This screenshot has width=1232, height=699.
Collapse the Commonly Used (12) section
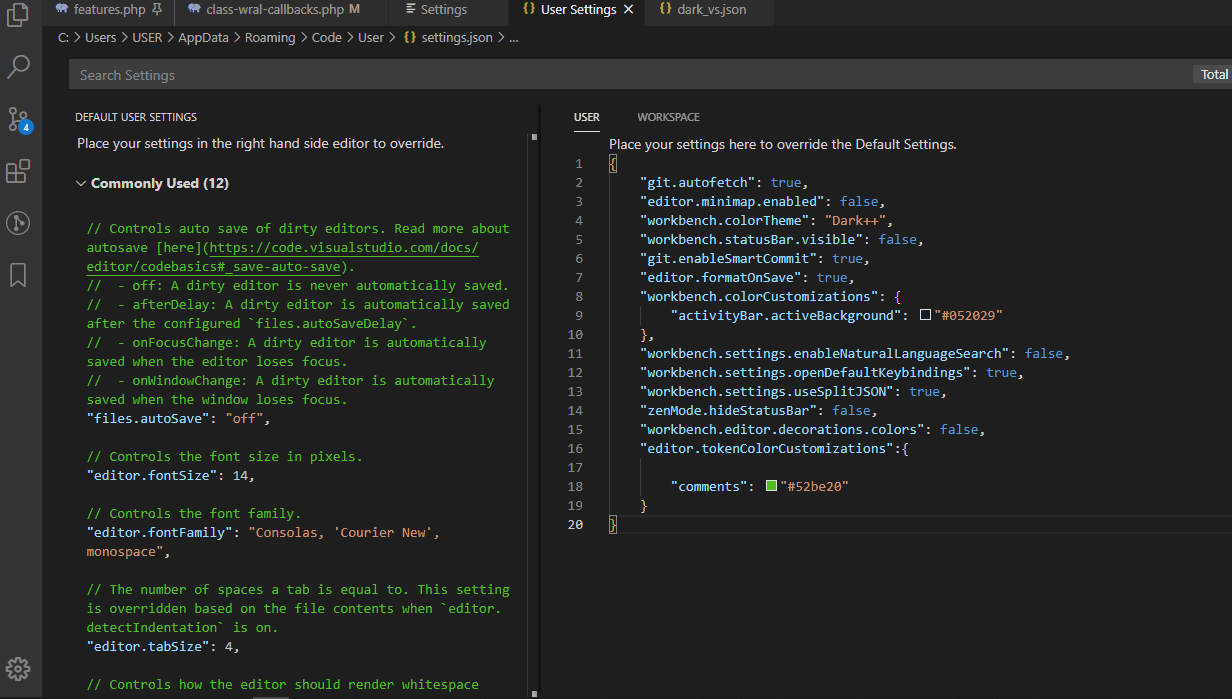click(80, 183)
